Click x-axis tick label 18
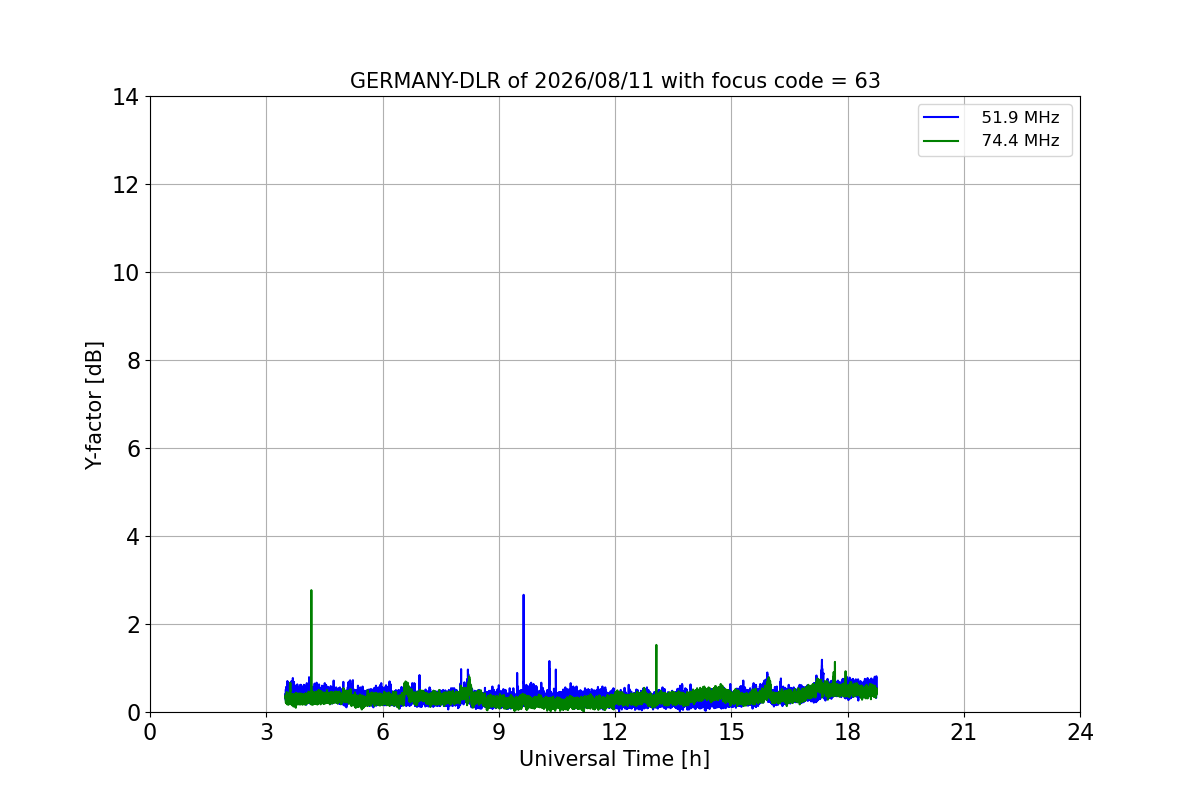1200x800 pixels. 848,732
